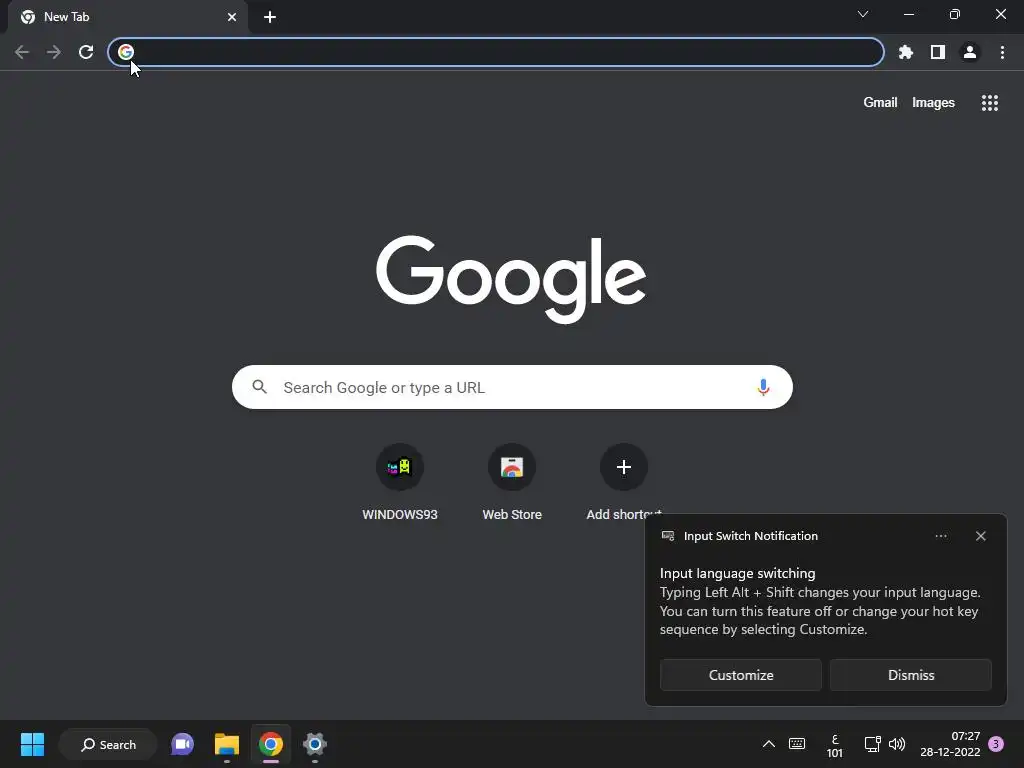This screenshot has width=1024, height=768.
Task: Open the WINDOWS93 shortcut
Action: pyautogui.click(x=400, y=482)
